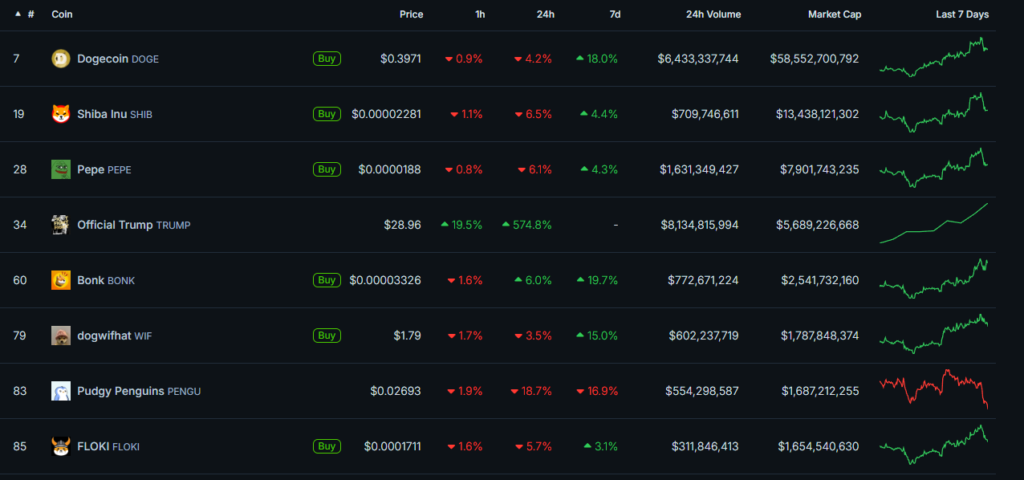This screenshot has height=480, width=1024.
Task: Sort by the 7d change column
Action: tap(614, 15)
